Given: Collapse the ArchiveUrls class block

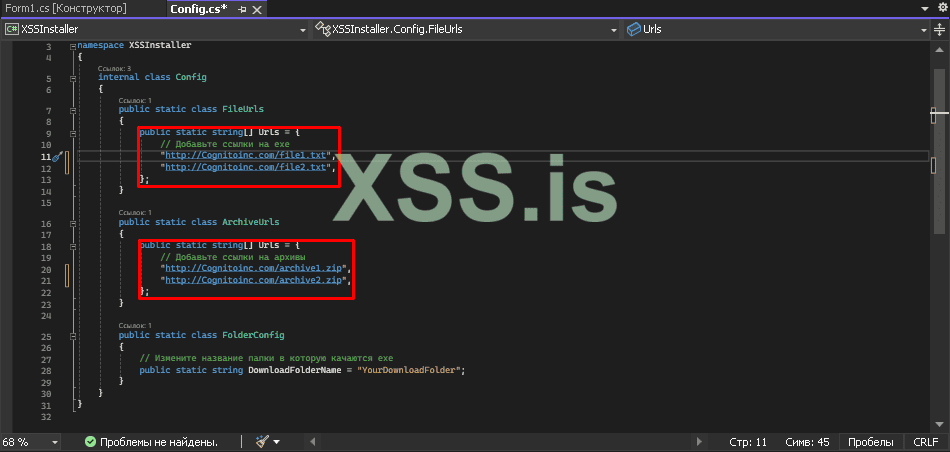Looking at the screenshot, I should (x=73, y=223).
